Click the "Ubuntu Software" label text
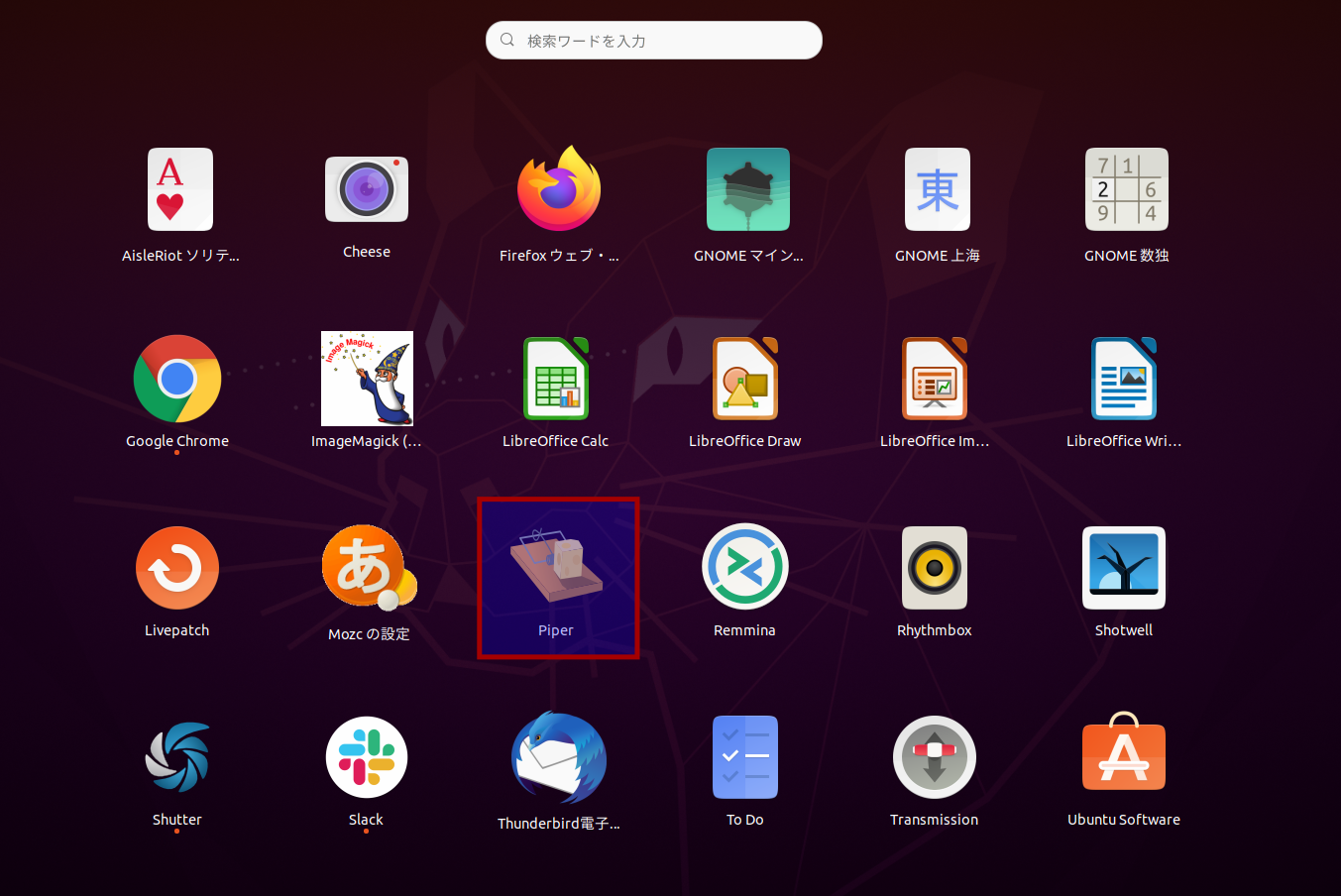The height and width of the screenshot is (896, 1341). tap(1124, 820)
